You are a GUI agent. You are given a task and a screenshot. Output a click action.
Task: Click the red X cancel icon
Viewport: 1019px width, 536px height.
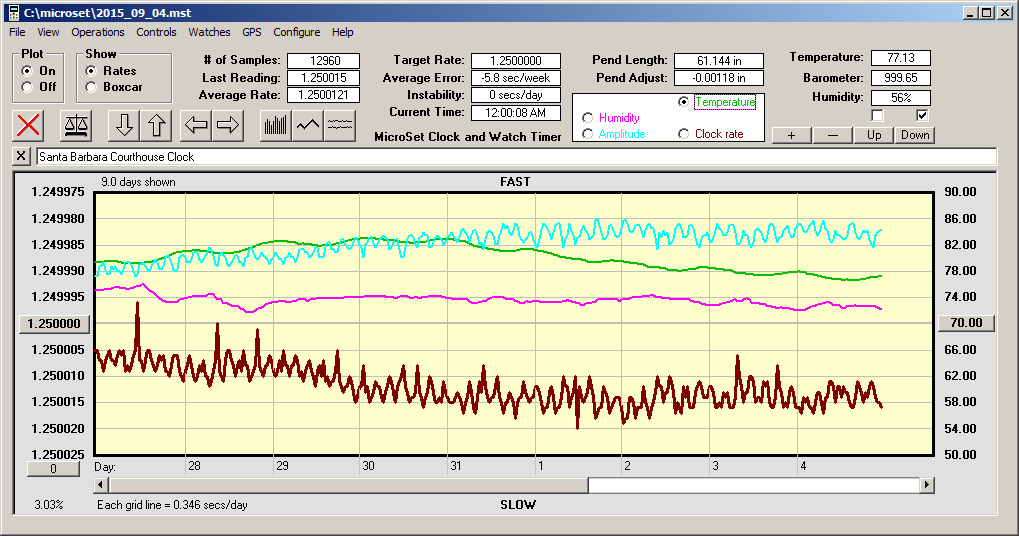pyautogui.click(x=28, y=125)
